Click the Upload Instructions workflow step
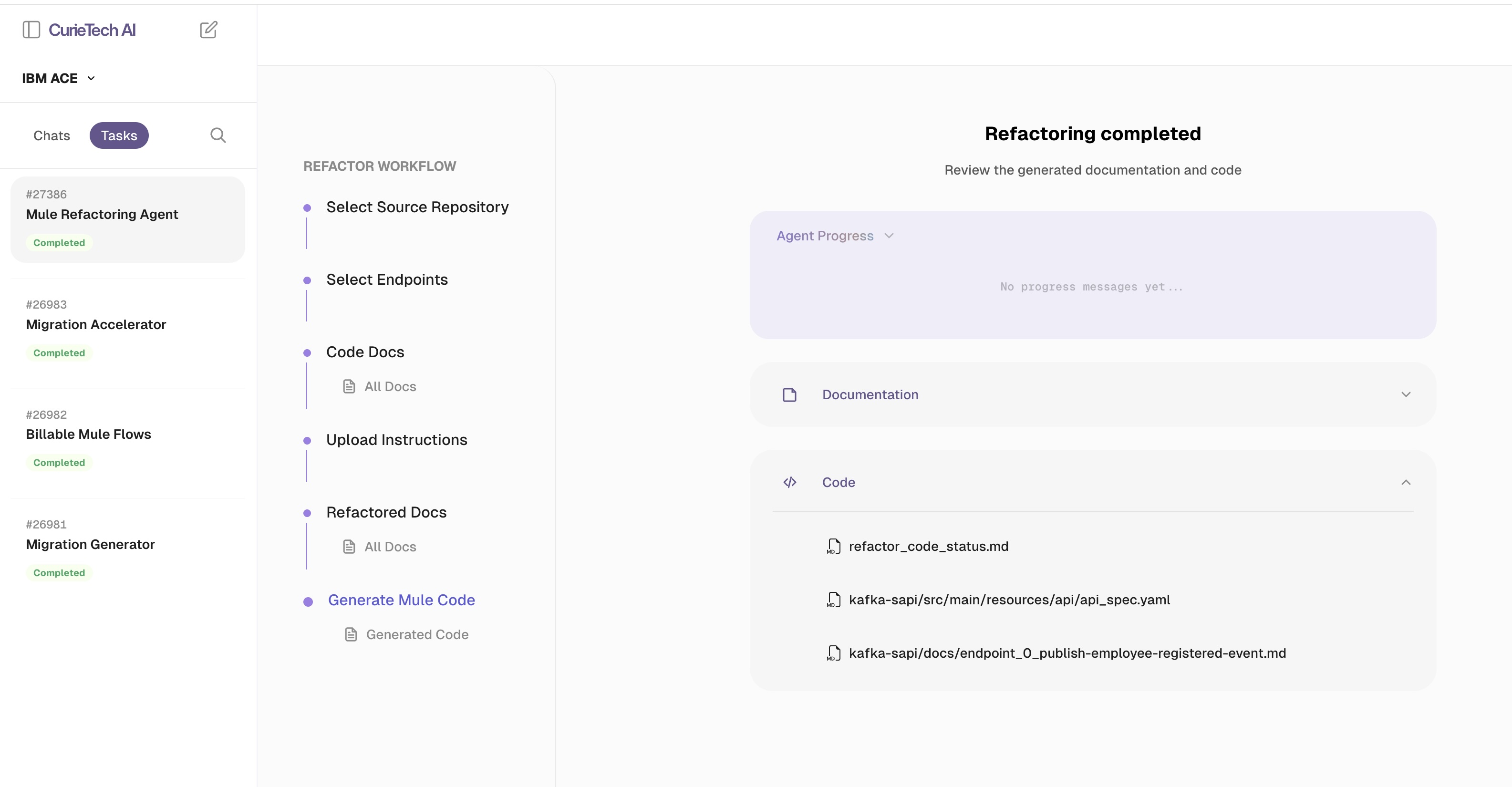Viewport: 1512px width, 787px height. tap(396, 440)
